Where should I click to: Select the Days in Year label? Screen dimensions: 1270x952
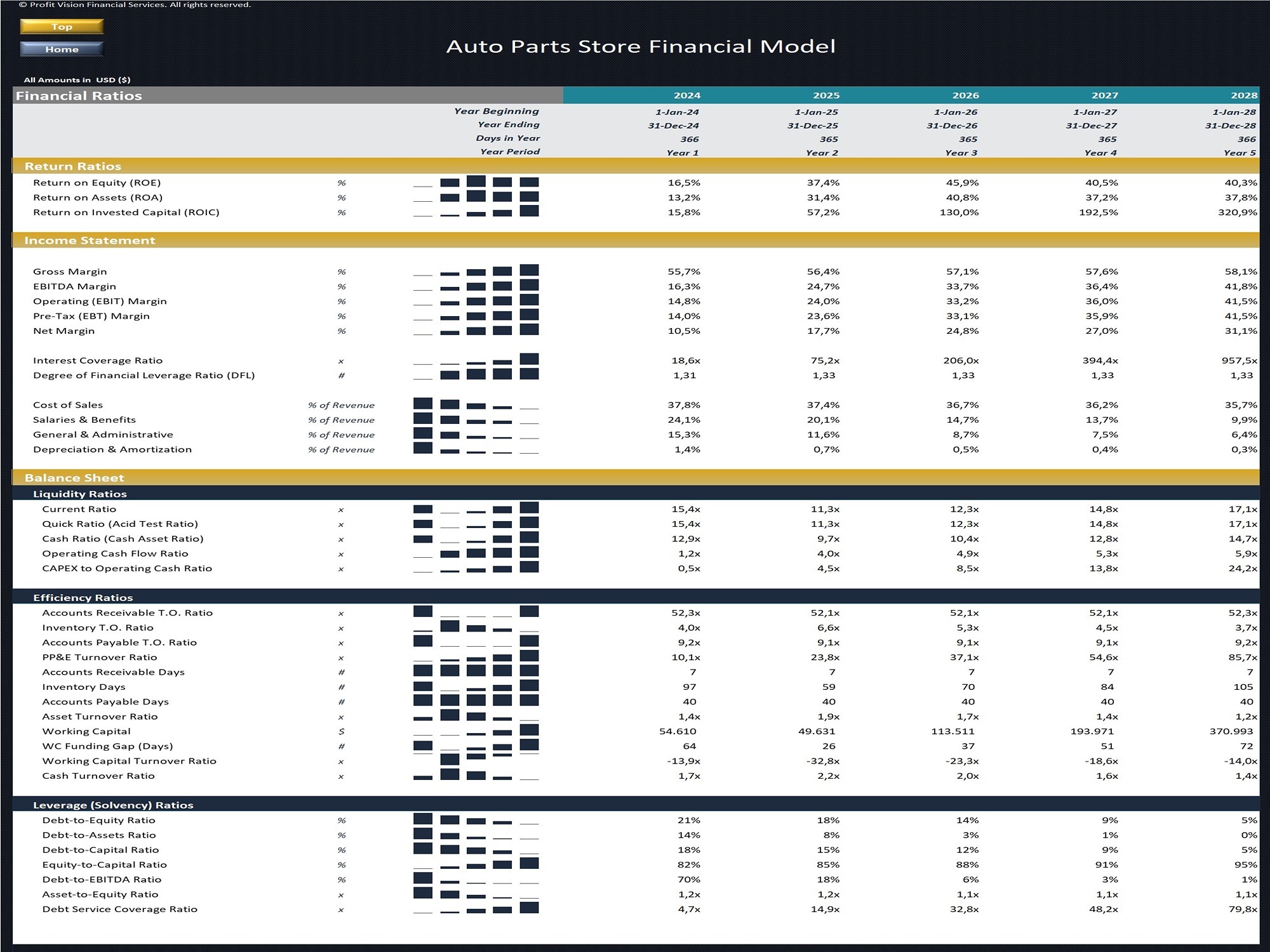[x=508, y=138]
